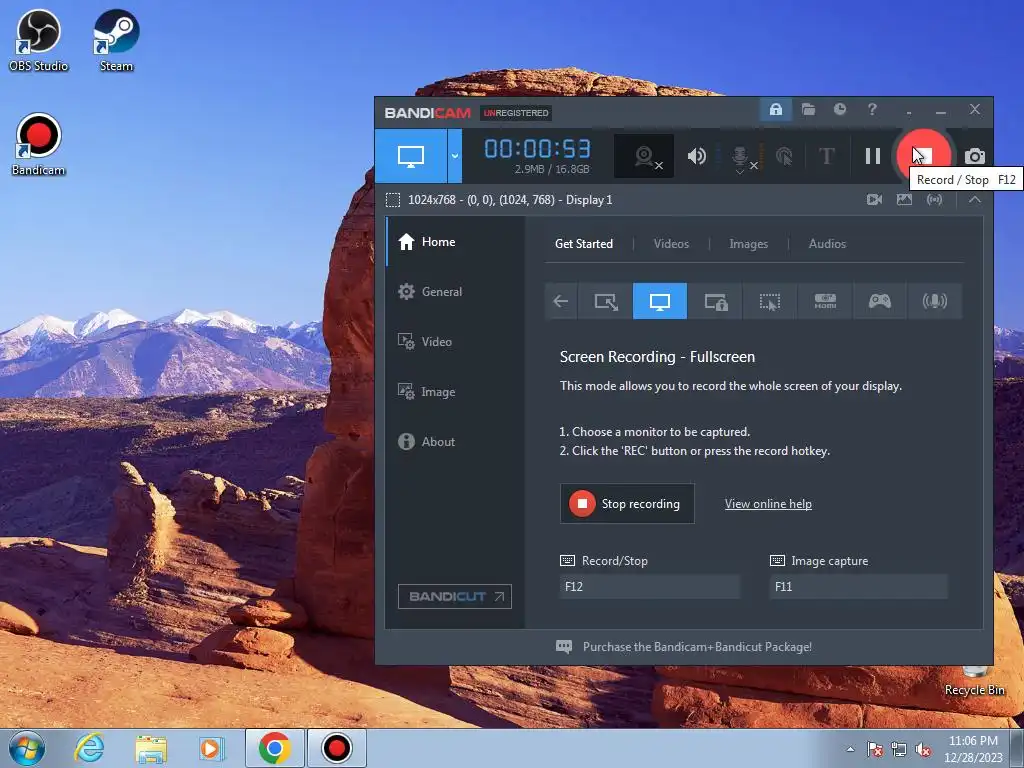Open the Home sidebar section
Viewport: 1024px width, 768px height.
(455, 242)
